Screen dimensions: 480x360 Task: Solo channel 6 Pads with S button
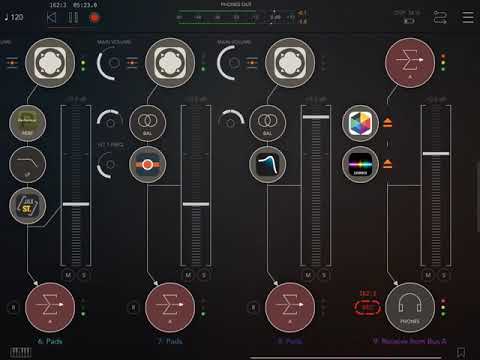click(84, 275)
